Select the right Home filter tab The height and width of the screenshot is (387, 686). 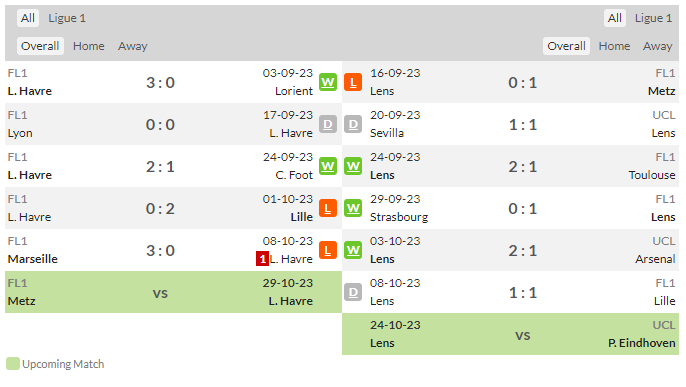[x=614, y=46]
